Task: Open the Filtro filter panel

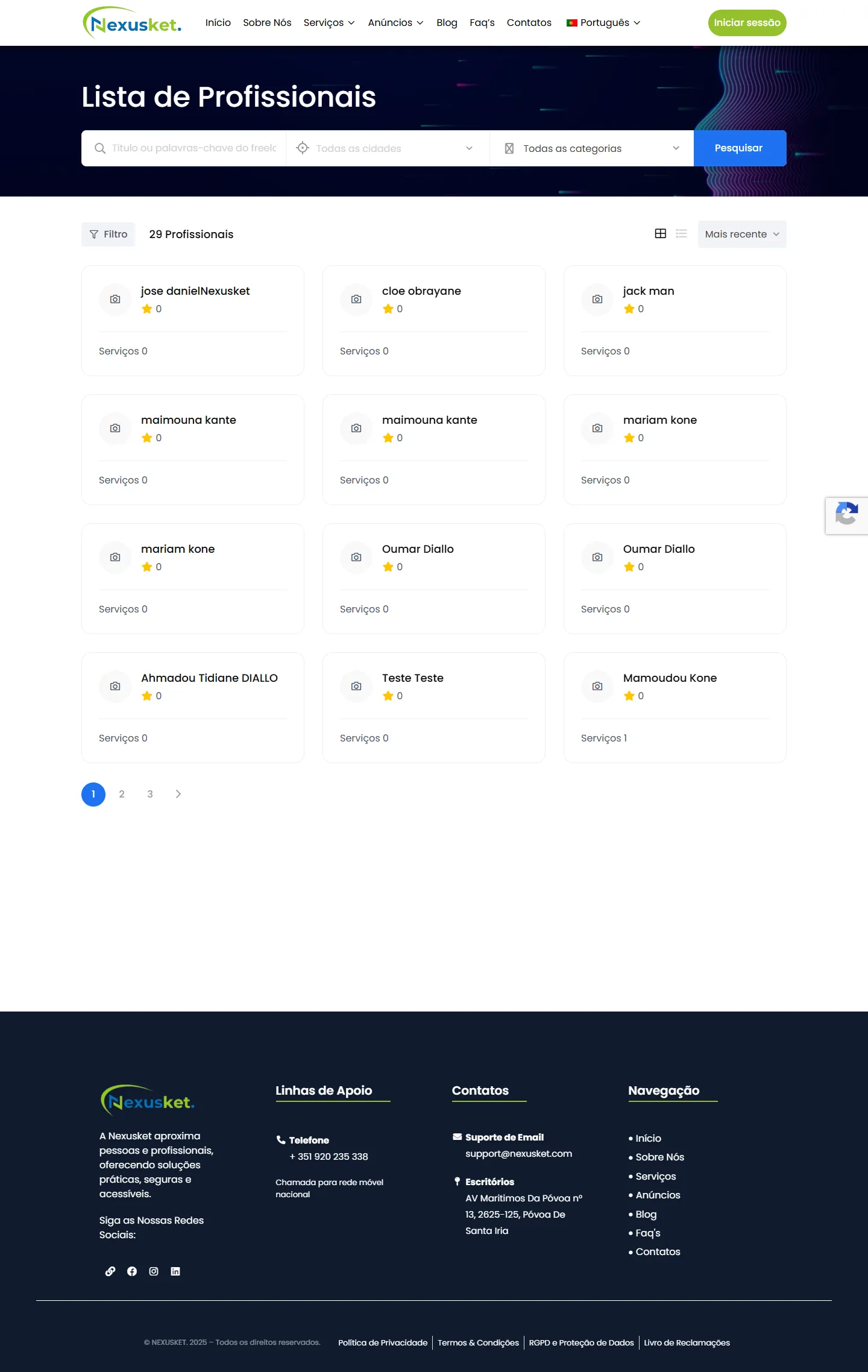Action: click(x=108, y=234)
